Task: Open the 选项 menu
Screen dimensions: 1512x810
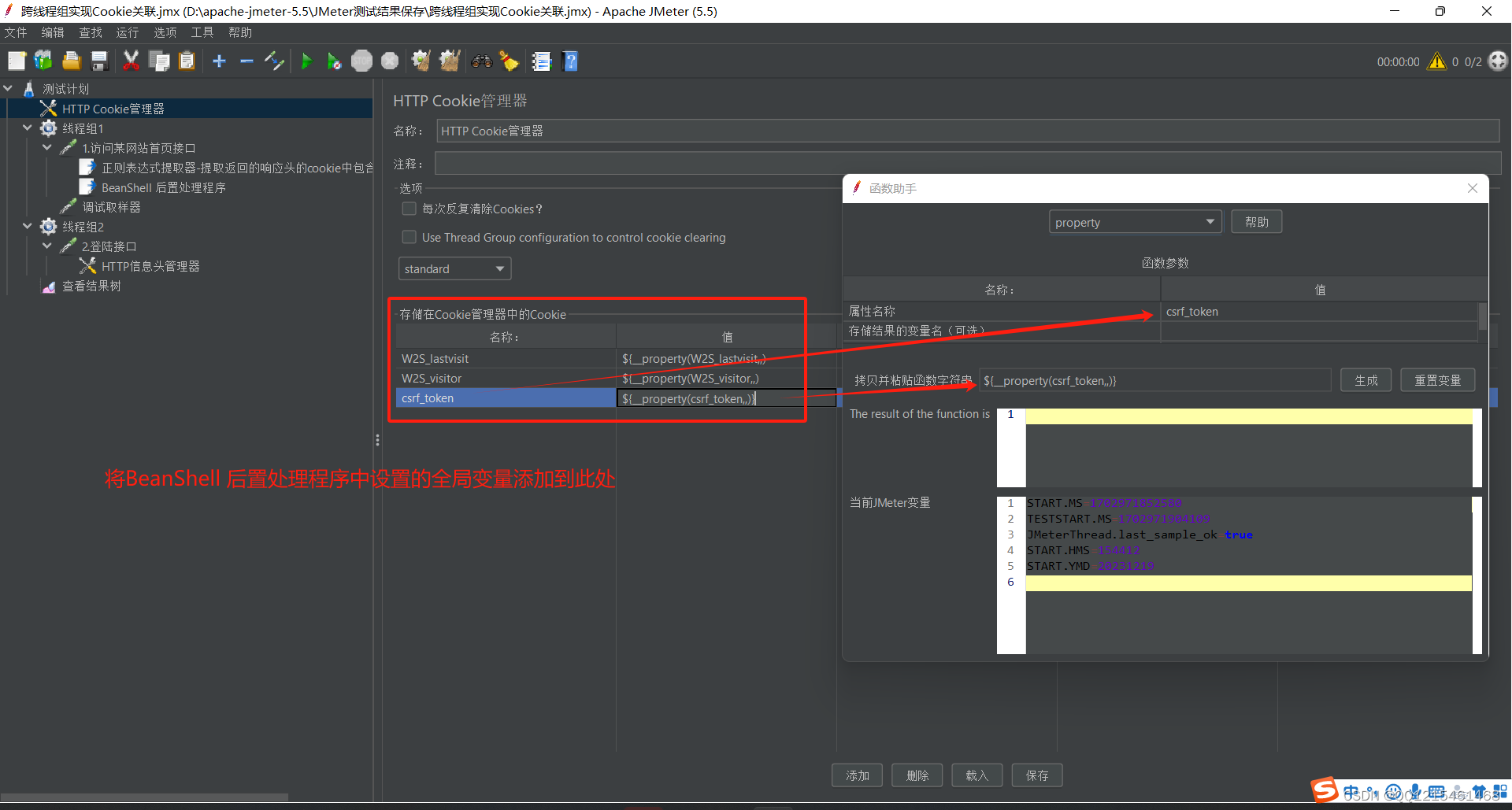Action: [x=165, y=32]
